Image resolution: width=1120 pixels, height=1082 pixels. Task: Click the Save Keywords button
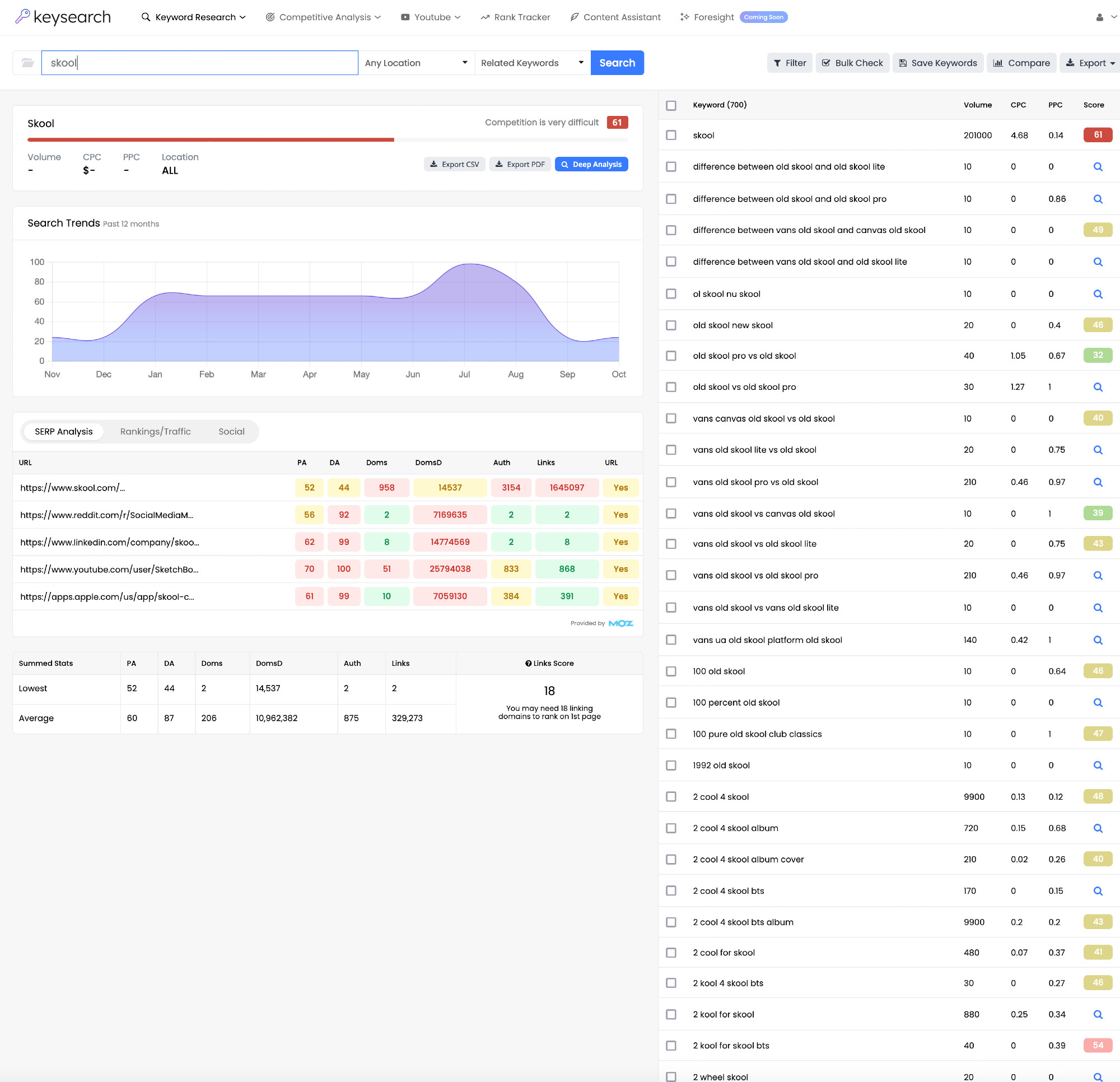[937, 63]
